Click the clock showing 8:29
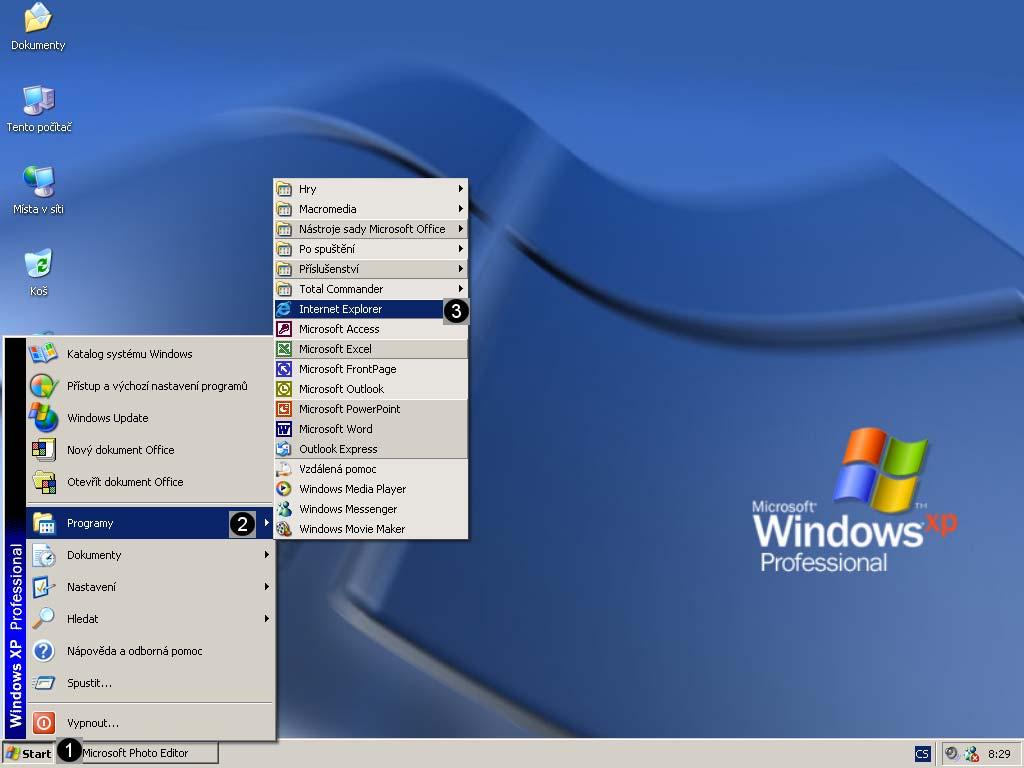1024x768 pixels. tap(999, 754)
